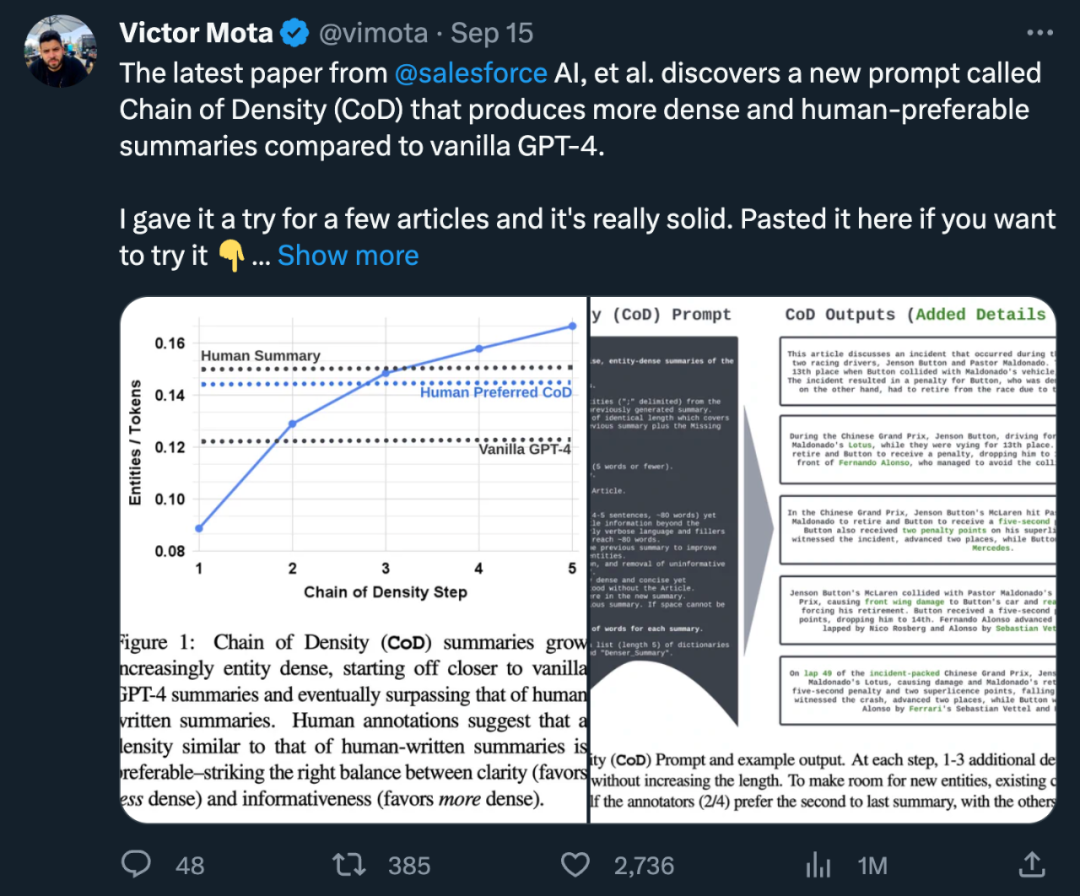Click the 1M views count
Screen dimensions: 1080x896
(x=872, y=864)
